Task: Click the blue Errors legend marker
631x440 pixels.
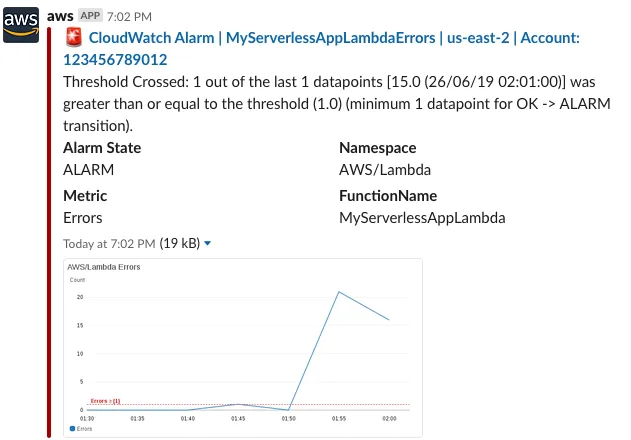Action: point(72,428)
